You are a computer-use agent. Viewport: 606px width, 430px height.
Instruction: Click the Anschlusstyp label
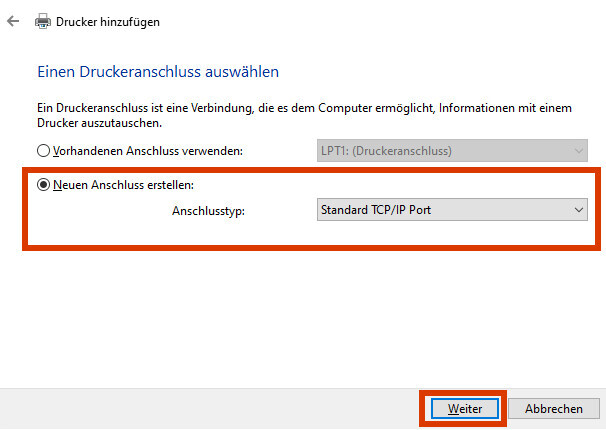pyautogui.click(x=208, y=211)
